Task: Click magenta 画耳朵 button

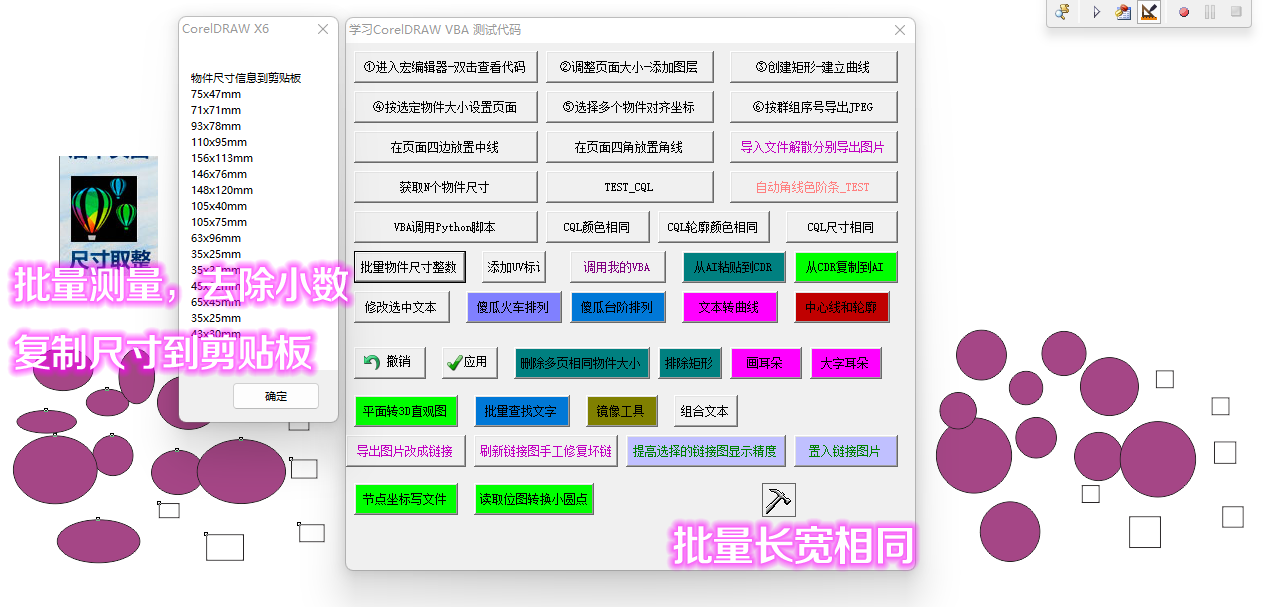Action: point(766,363)
